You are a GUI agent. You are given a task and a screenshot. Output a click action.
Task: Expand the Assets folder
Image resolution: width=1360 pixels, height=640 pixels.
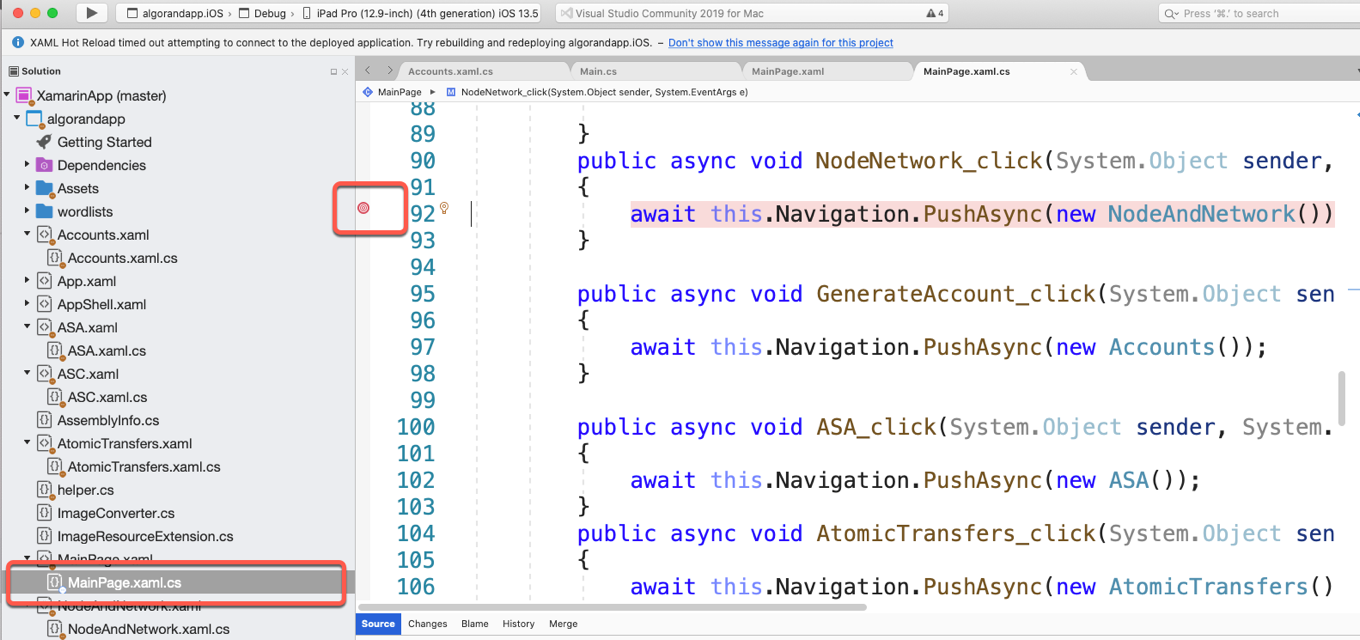[27, 188]
